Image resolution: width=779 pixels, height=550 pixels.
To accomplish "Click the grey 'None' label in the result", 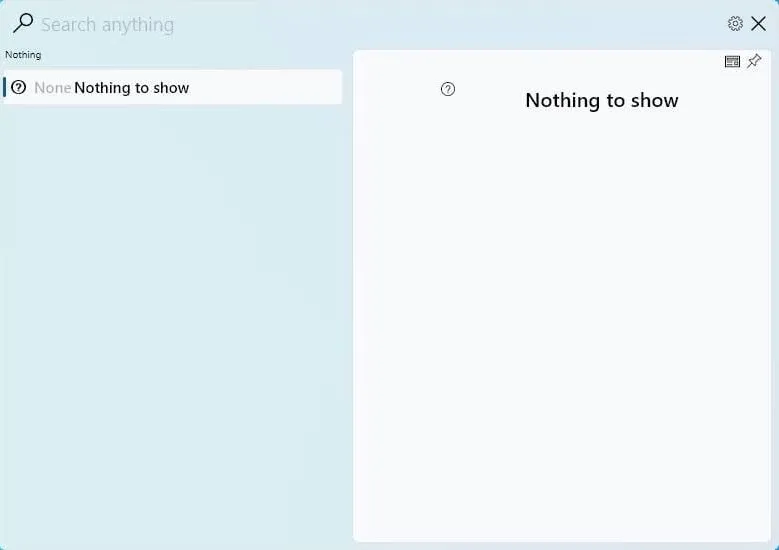I will tap(52, 88).
